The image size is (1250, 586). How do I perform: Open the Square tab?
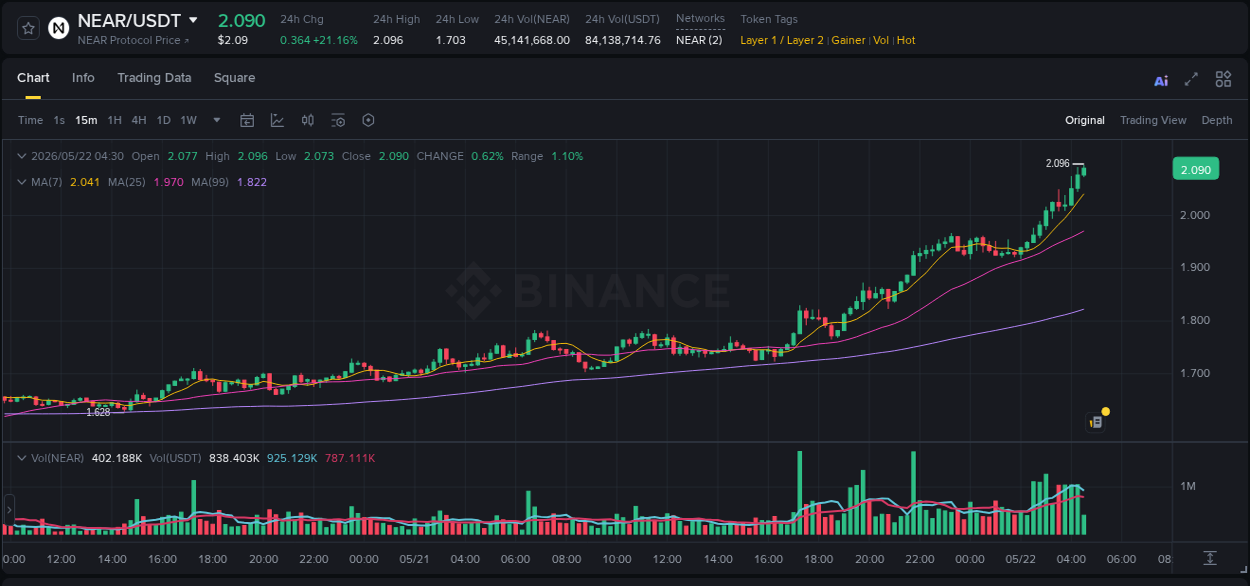click(x=234, y=78)
